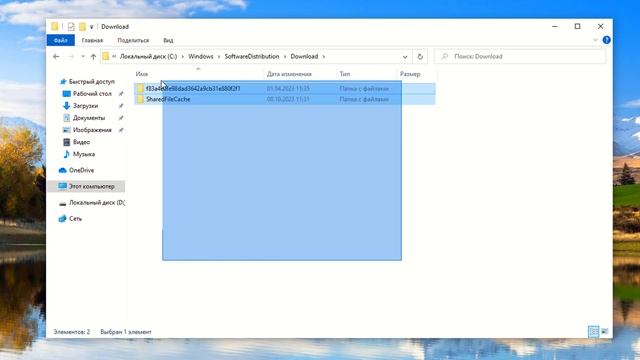Expand chevron after Windows in address bar

[219, 57]
